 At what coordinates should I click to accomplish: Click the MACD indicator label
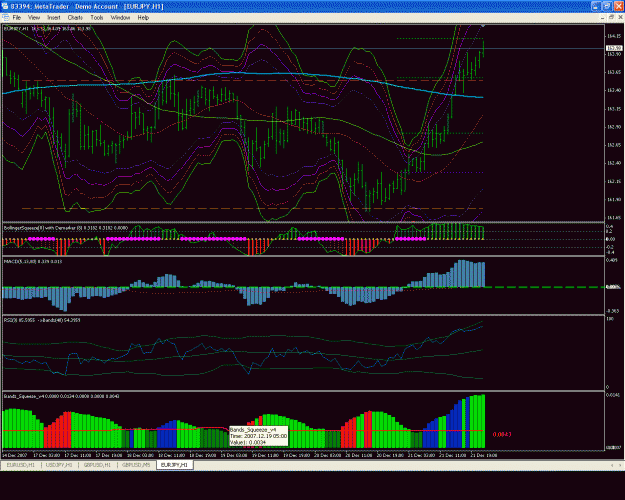pos(33,262)
